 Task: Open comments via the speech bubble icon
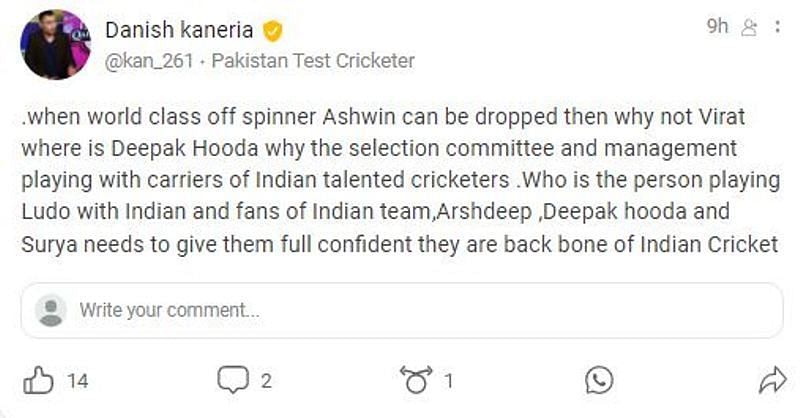click(232, 380)
